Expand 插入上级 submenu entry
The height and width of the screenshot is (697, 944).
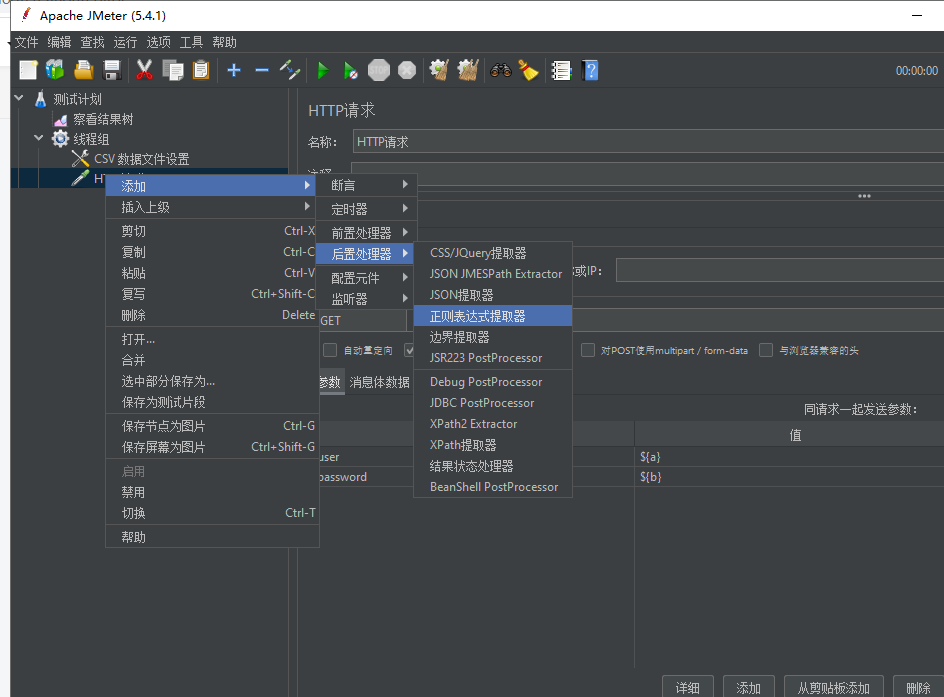tap(212, 207)
